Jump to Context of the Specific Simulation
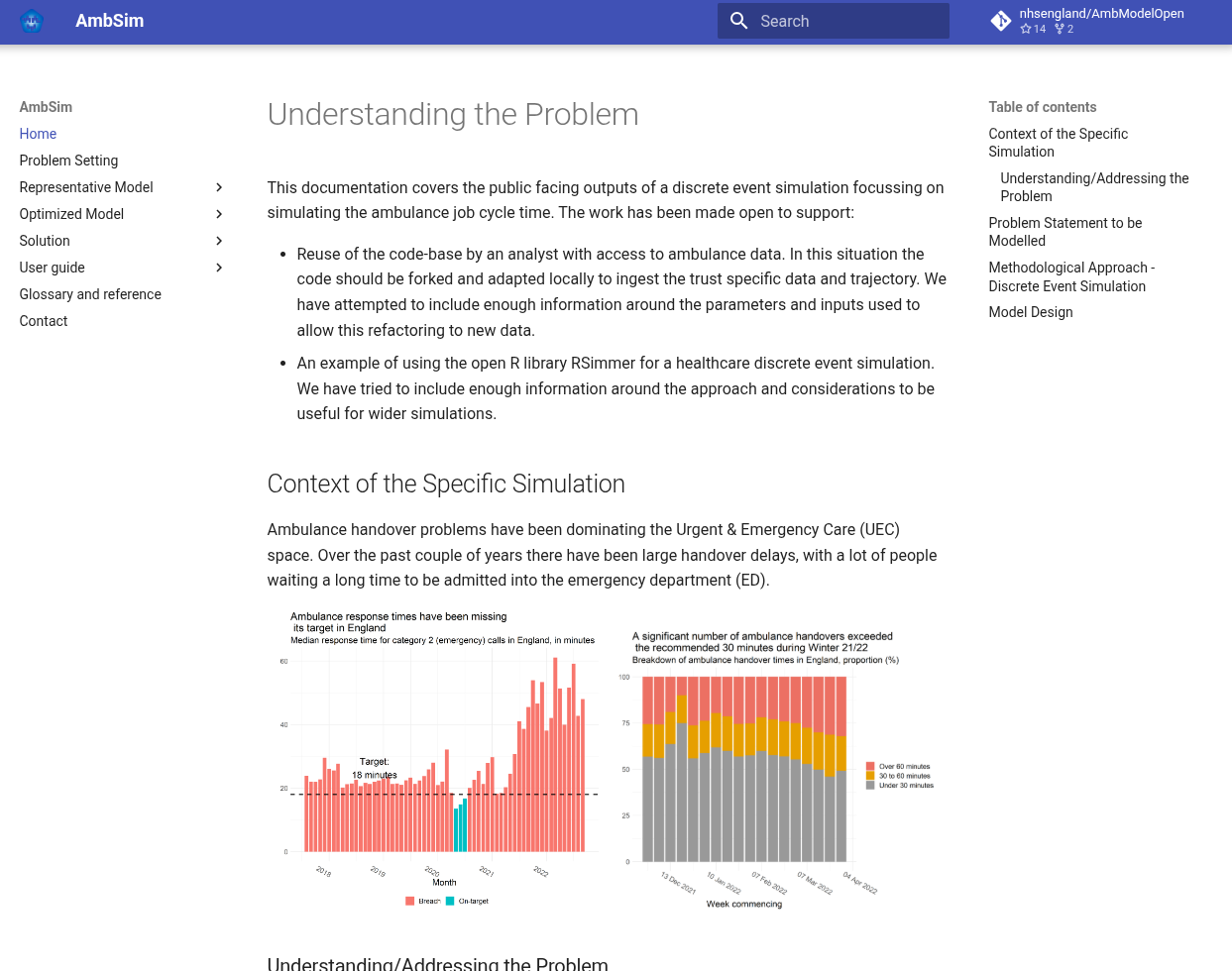This screenshot has width=1232, height=971. click(1058, 143)
